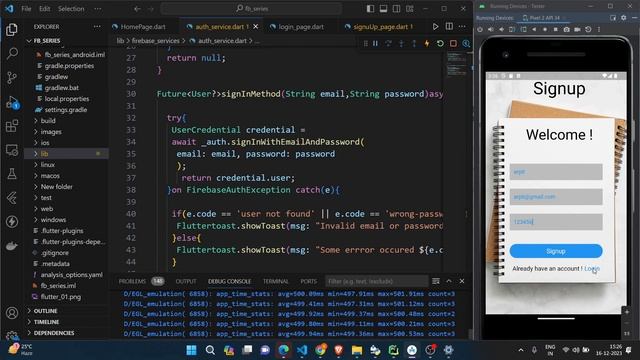Switch to TERMINAL panel tab

coord(276,281)
